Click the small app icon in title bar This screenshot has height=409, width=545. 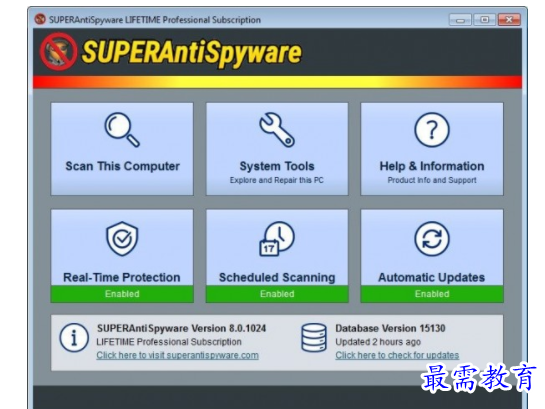click(x=40, y=19)
